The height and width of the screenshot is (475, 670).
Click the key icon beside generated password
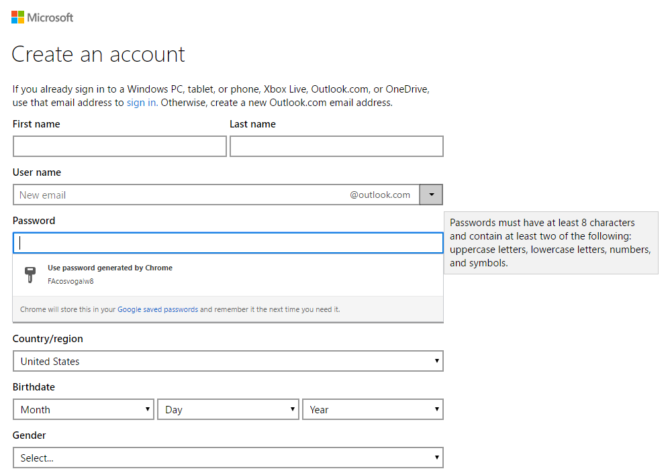coord(30,275)
